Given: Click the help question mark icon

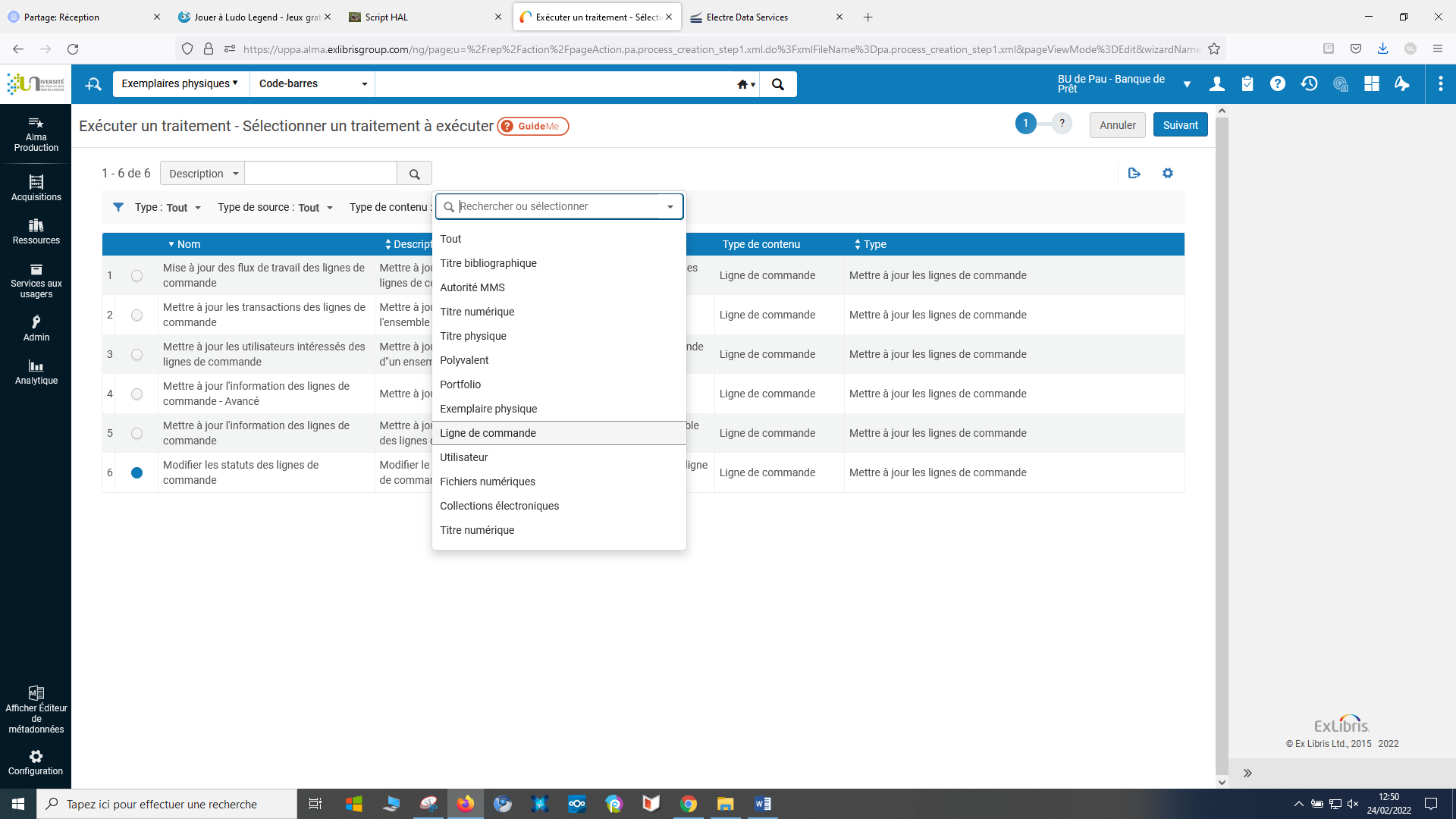Looking at the screenshot, I should (x=1278, y=84).
